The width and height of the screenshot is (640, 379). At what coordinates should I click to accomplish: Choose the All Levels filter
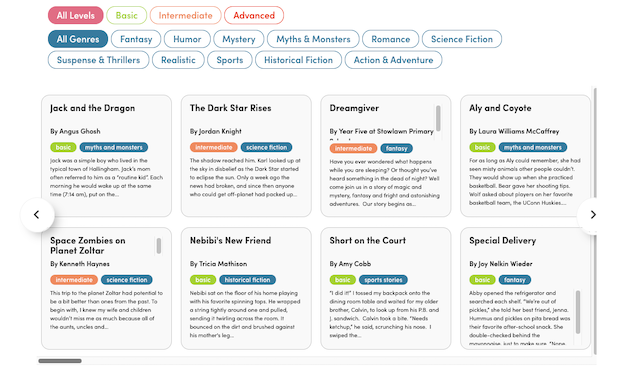point(76,16)
